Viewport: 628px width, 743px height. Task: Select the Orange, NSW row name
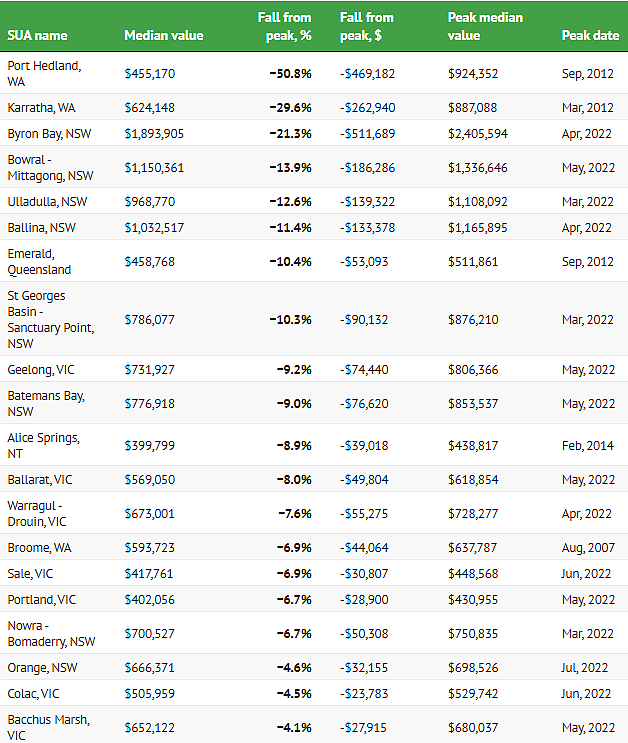click(42, 668)
